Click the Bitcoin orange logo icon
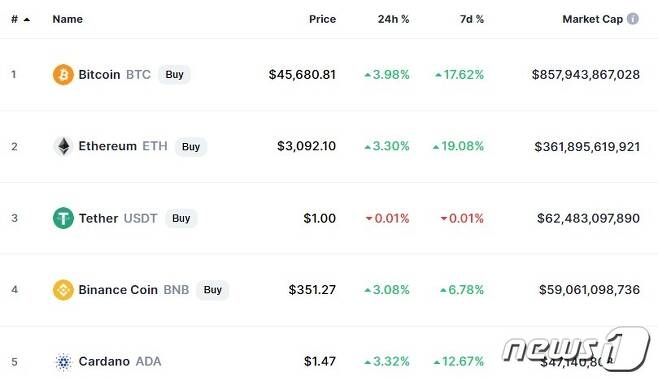The height and width of the screenshot is (381, 658). 63,74
